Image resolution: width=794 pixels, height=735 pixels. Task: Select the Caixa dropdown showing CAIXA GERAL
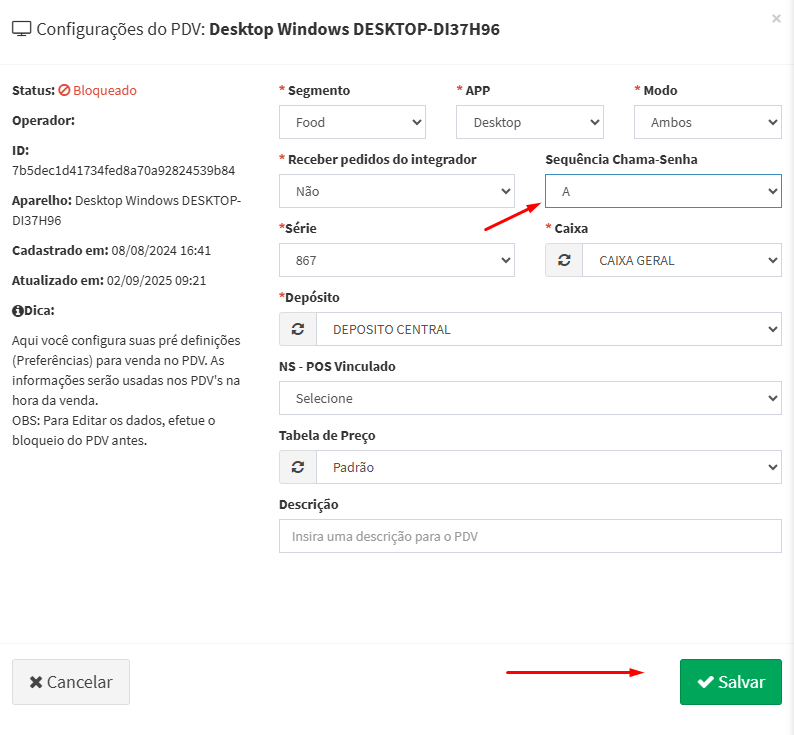coord(682,260)
